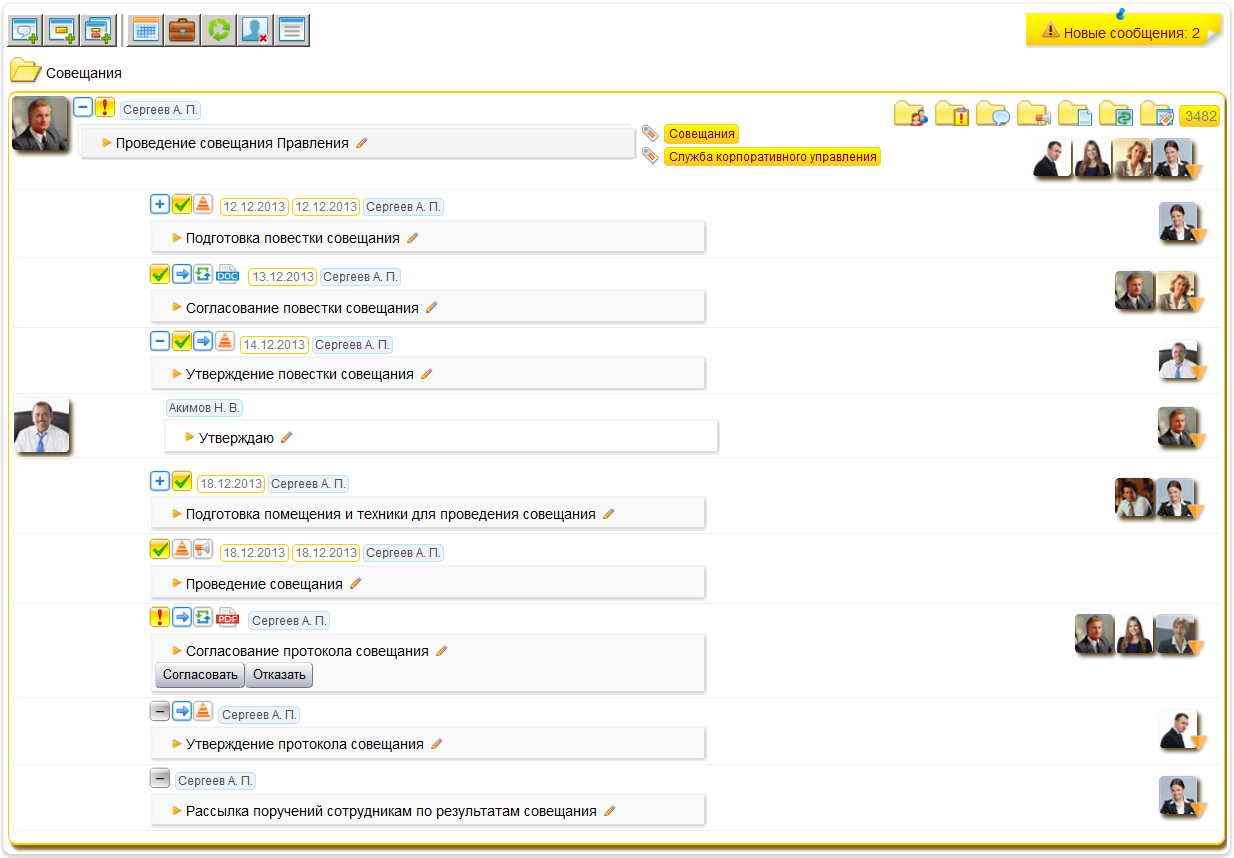The width and height of the screenshot is (1234, 858).
Task: Open the folder with speech bubble icon
Action: [x=993, y=115]
